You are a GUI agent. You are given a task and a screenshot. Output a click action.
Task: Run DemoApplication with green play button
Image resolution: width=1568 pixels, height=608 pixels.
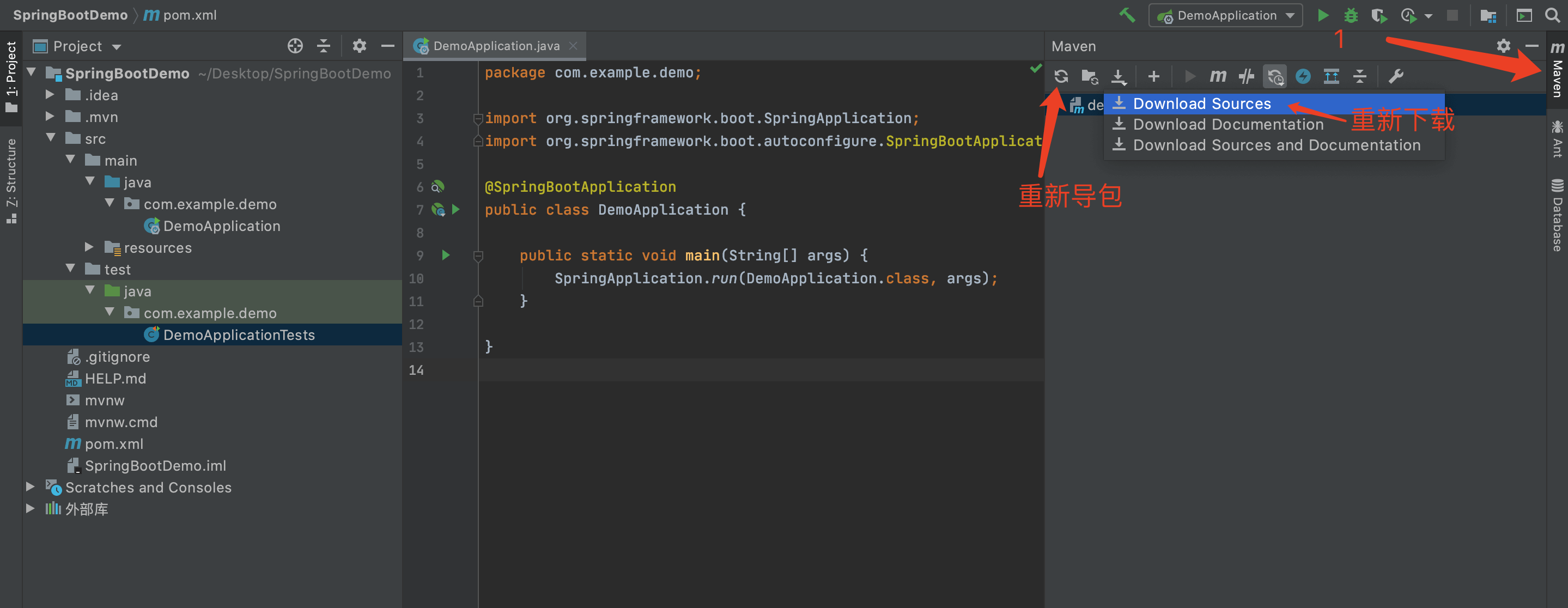coord(1322,15)
